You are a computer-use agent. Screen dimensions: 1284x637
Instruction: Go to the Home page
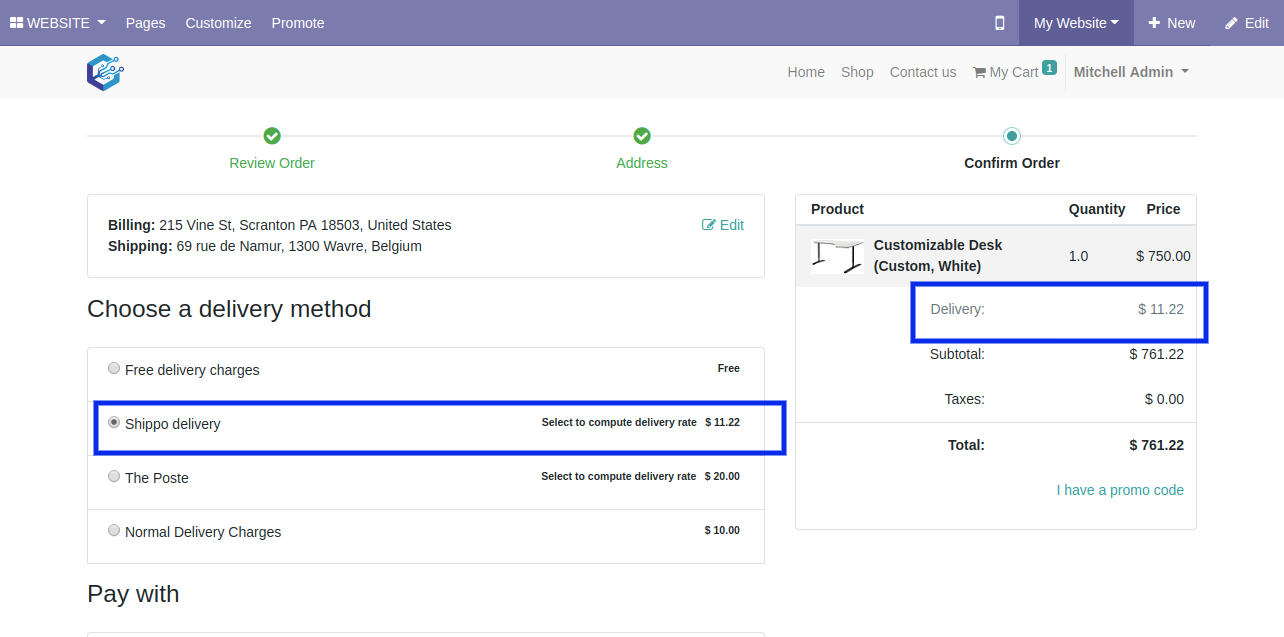coord(806,72)
